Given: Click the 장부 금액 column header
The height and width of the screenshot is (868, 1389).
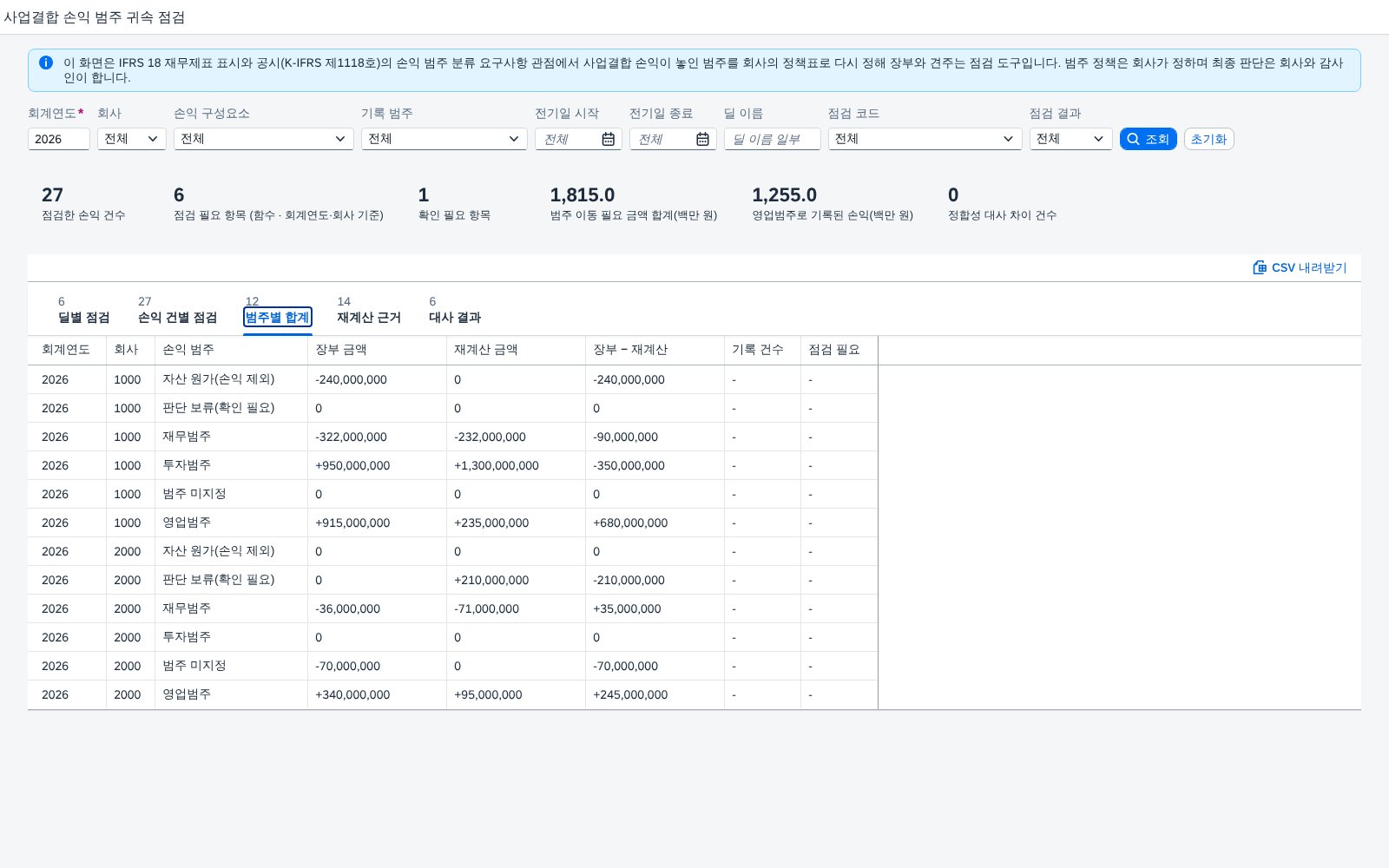Looking at the screenshot, I should 377,350.
